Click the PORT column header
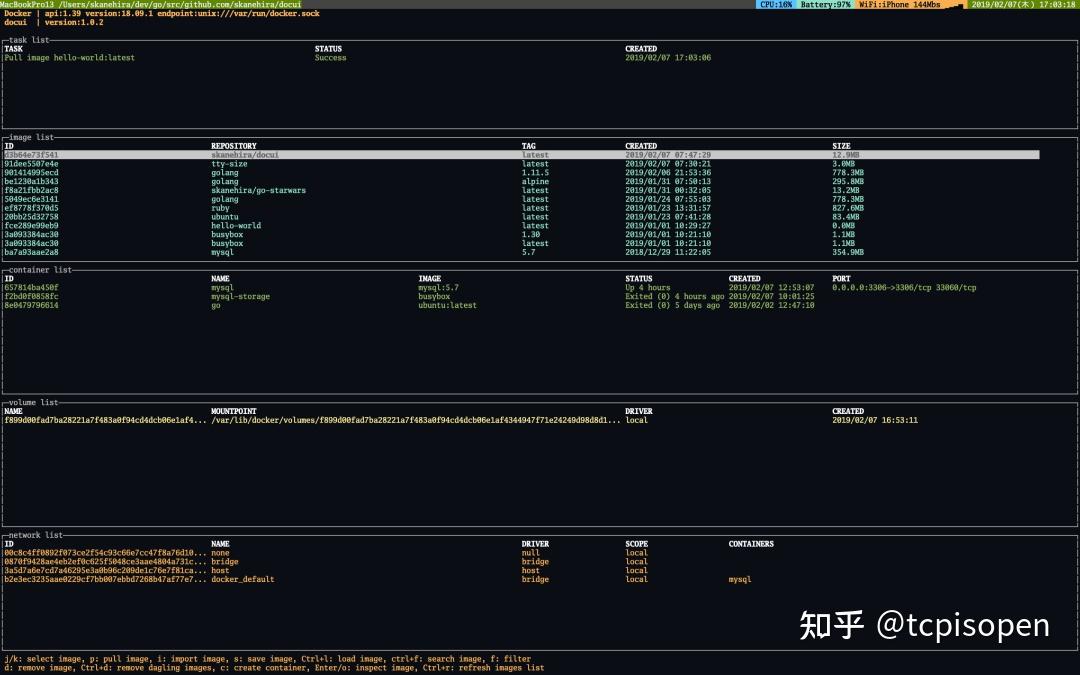Viewport: 1080px width, 675px height. tap(841, 279)
